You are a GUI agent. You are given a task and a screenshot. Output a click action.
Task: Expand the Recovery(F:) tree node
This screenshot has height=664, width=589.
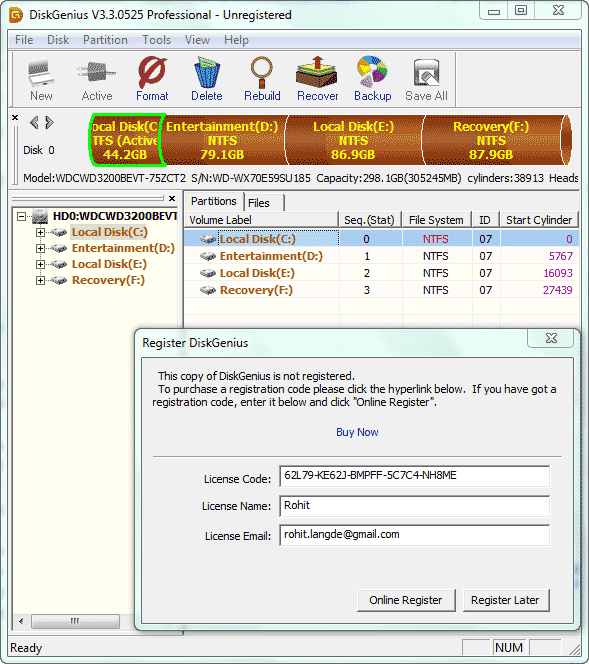point(40,280)
